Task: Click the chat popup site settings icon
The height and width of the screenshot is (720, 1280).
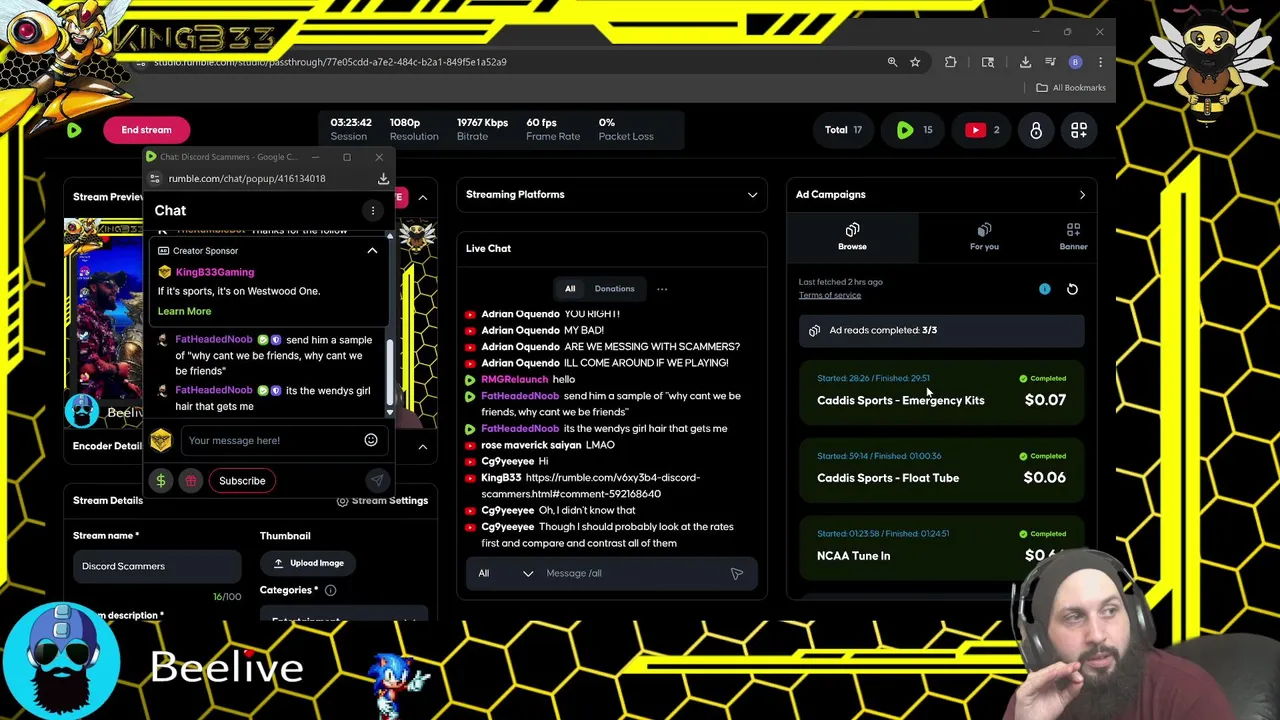Action: coord(156,179)
